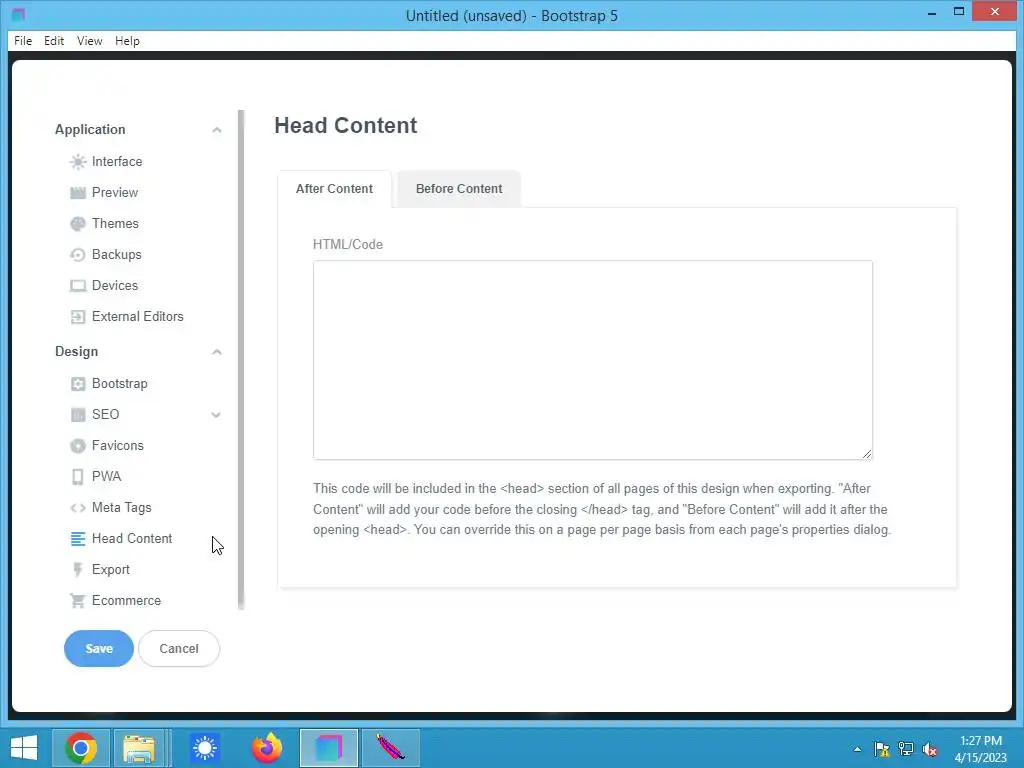Click the SEO chart icon

78,415
